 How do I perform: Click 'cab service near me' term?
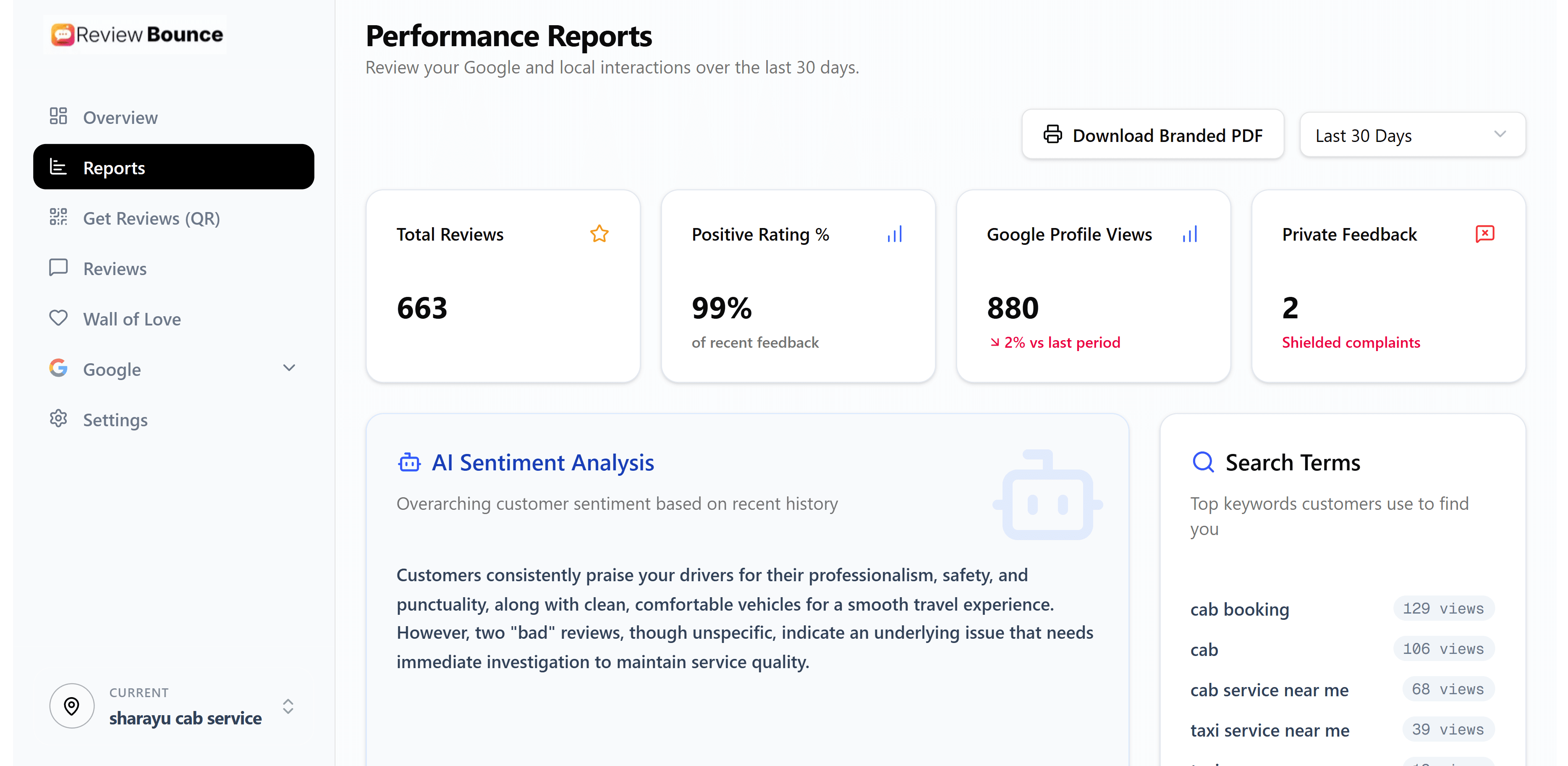tap(1270, 690)
